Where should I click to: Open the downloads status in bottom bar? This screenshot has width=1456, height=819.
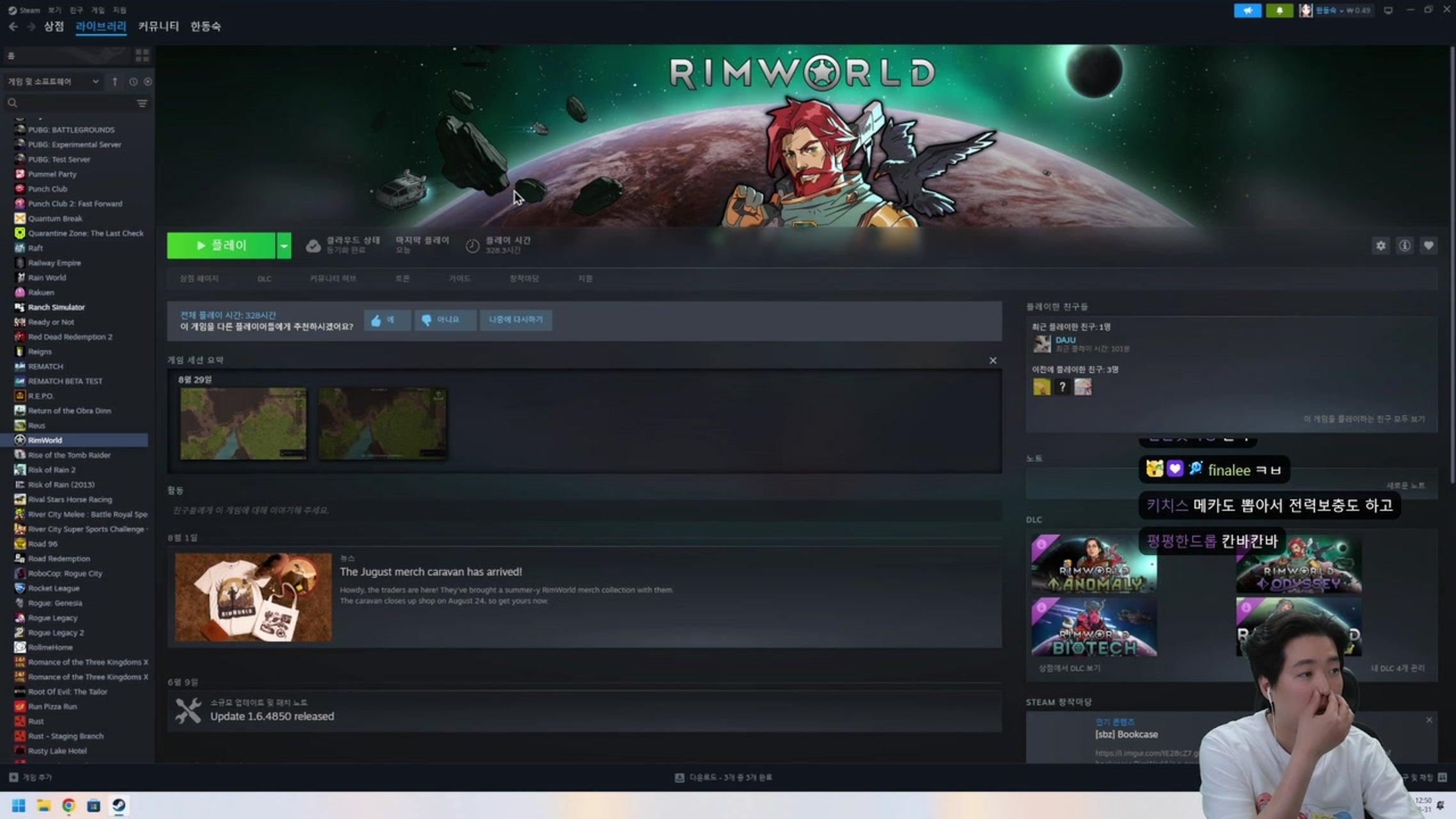click(724, 777)
